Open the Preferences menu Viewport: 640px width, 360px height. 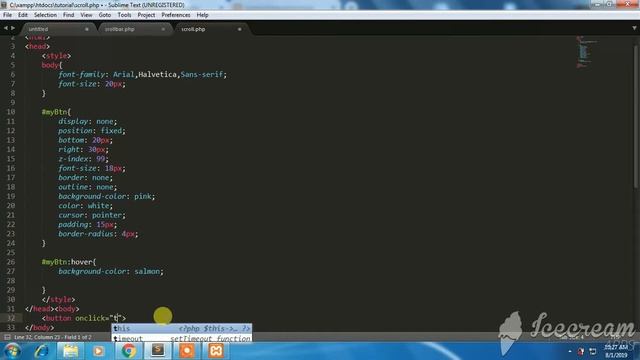[x=176, y=15]
